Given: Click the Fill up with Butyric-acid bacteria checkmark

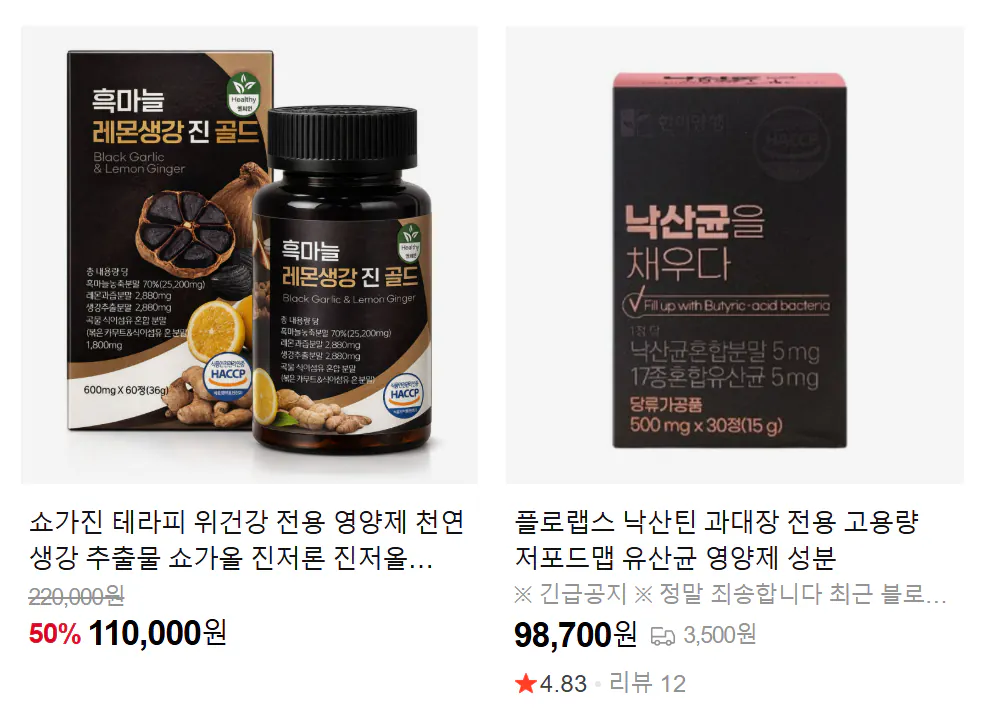Looking at the screenshot, I should point(634,302).
